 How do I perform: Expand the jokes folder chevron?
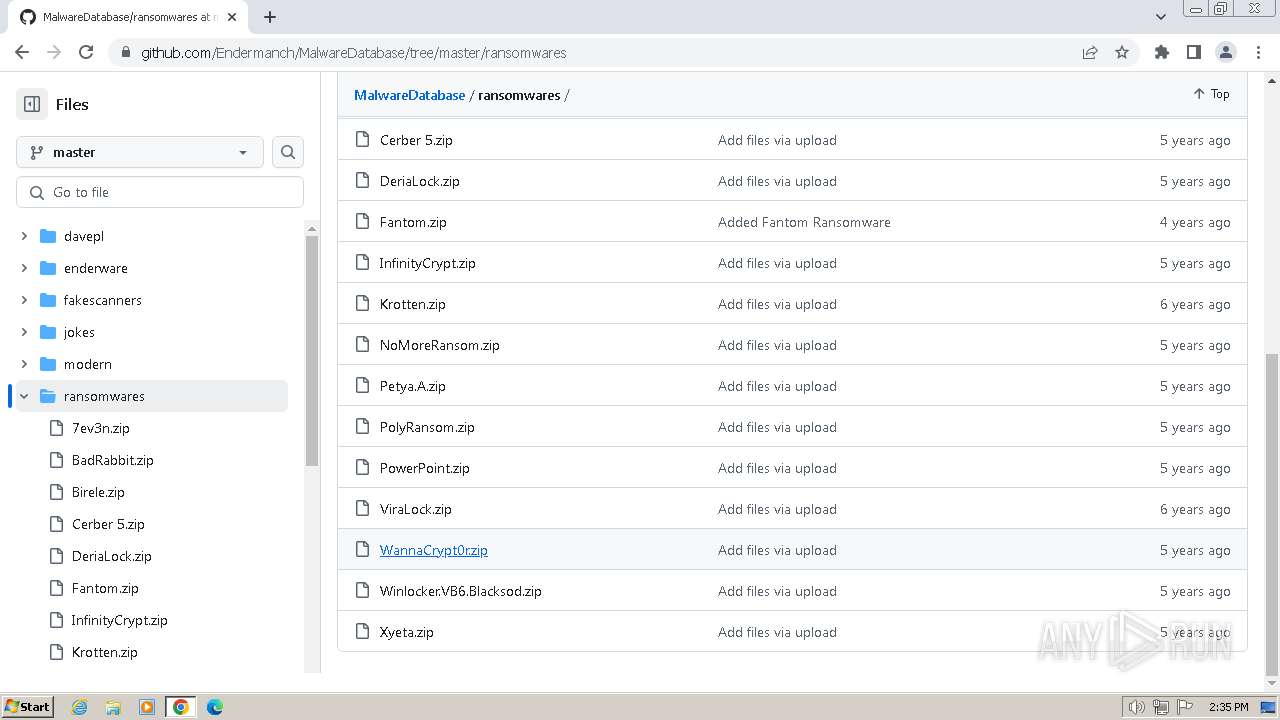pos(24,332)
